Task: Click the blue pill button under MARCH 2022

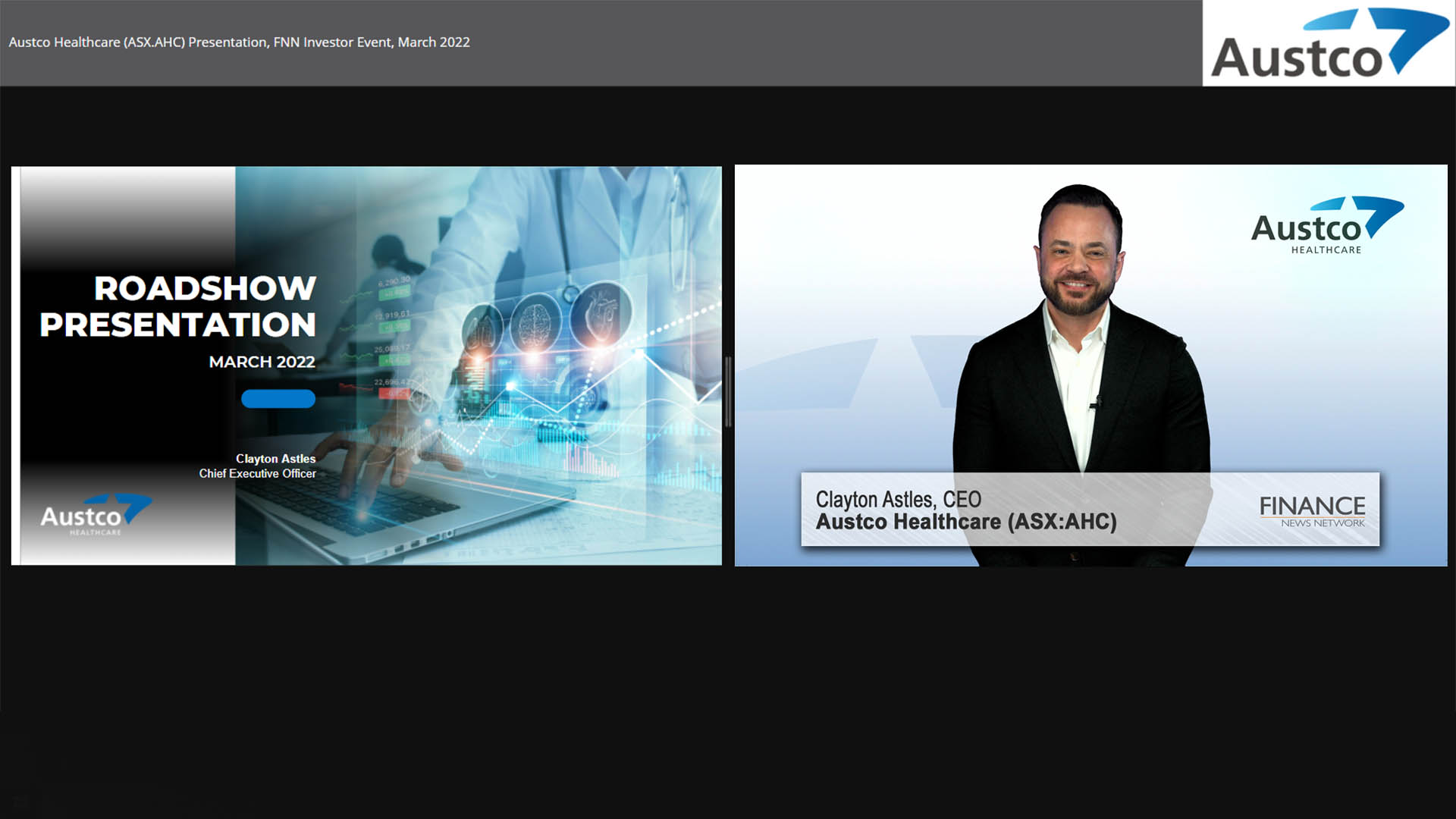Action: (x=278, y=399)
